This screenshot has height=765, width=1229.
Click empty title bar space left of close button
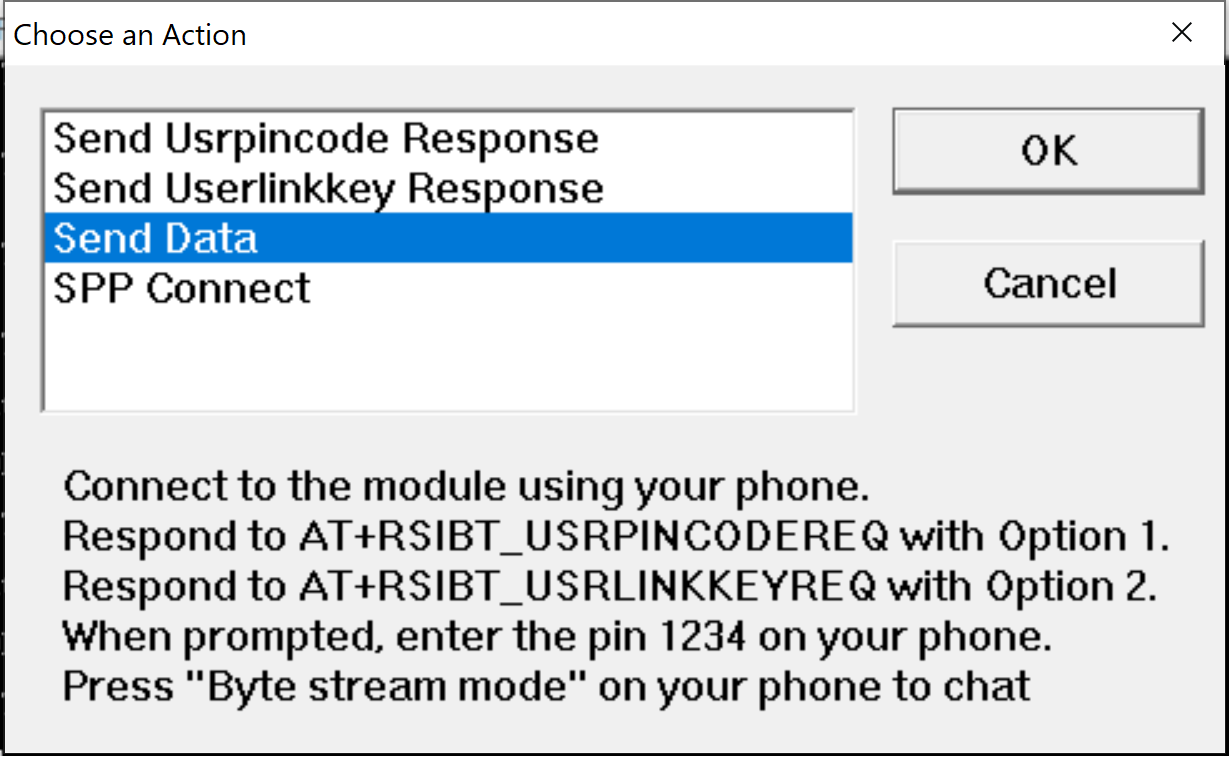click(700, 35)
